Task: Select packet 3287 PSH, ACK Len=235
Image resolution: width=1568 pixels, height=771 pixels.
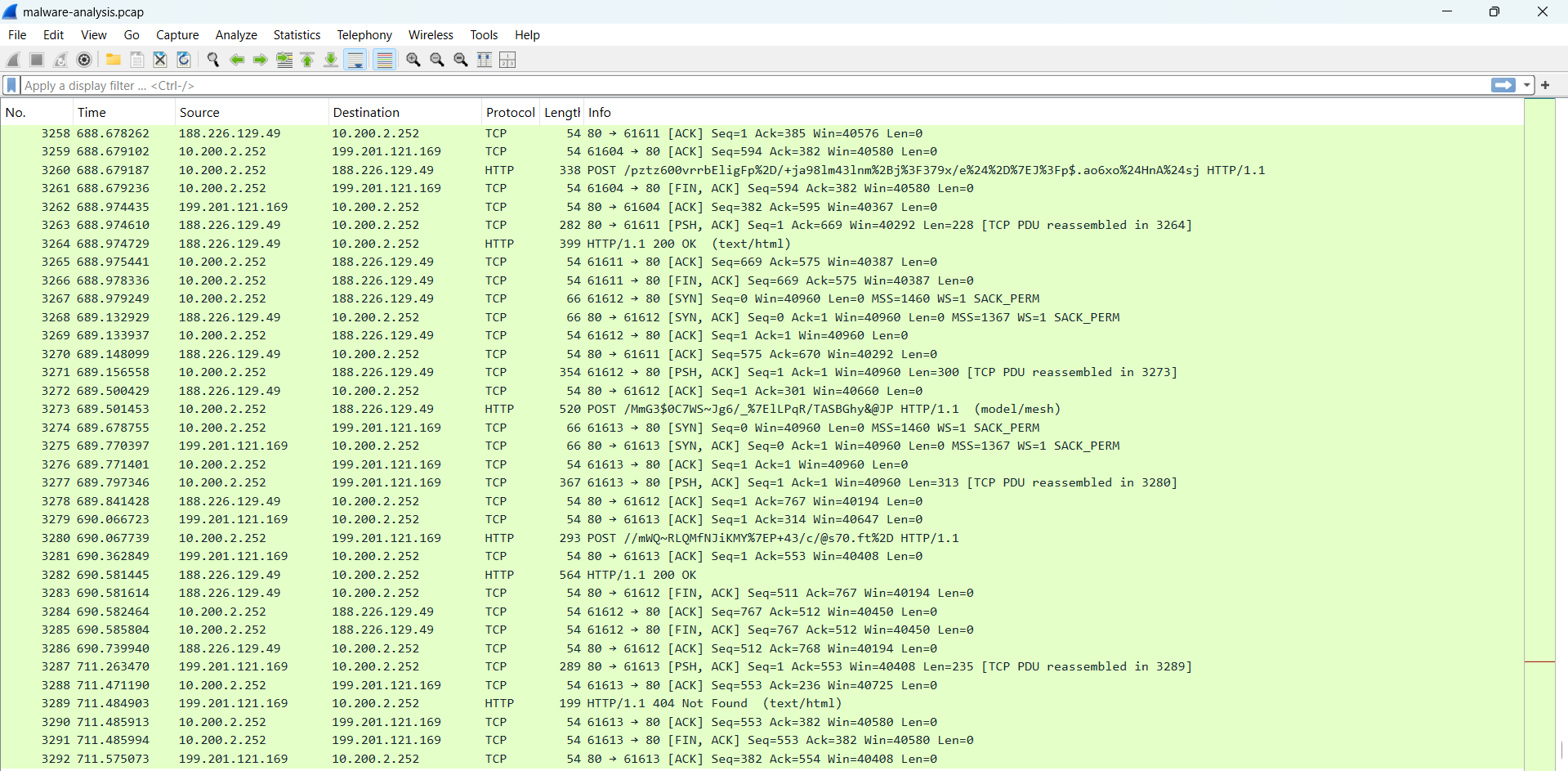Action: coord(762,666)
